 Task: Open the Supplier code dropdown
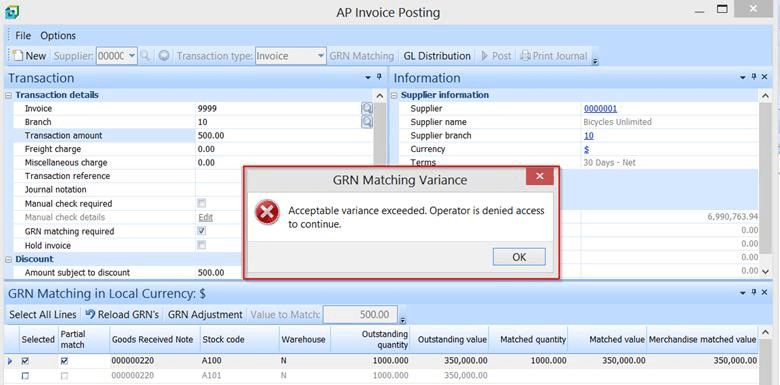coord(132,56)
